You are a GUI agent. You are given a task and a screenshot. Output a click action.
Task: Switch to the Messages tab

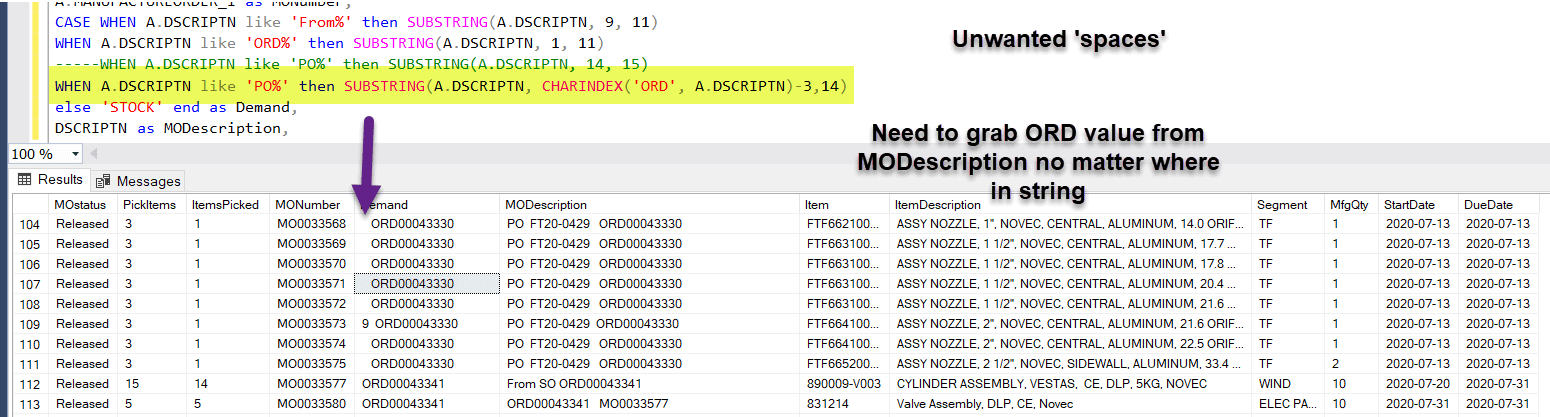click(138, 181)
